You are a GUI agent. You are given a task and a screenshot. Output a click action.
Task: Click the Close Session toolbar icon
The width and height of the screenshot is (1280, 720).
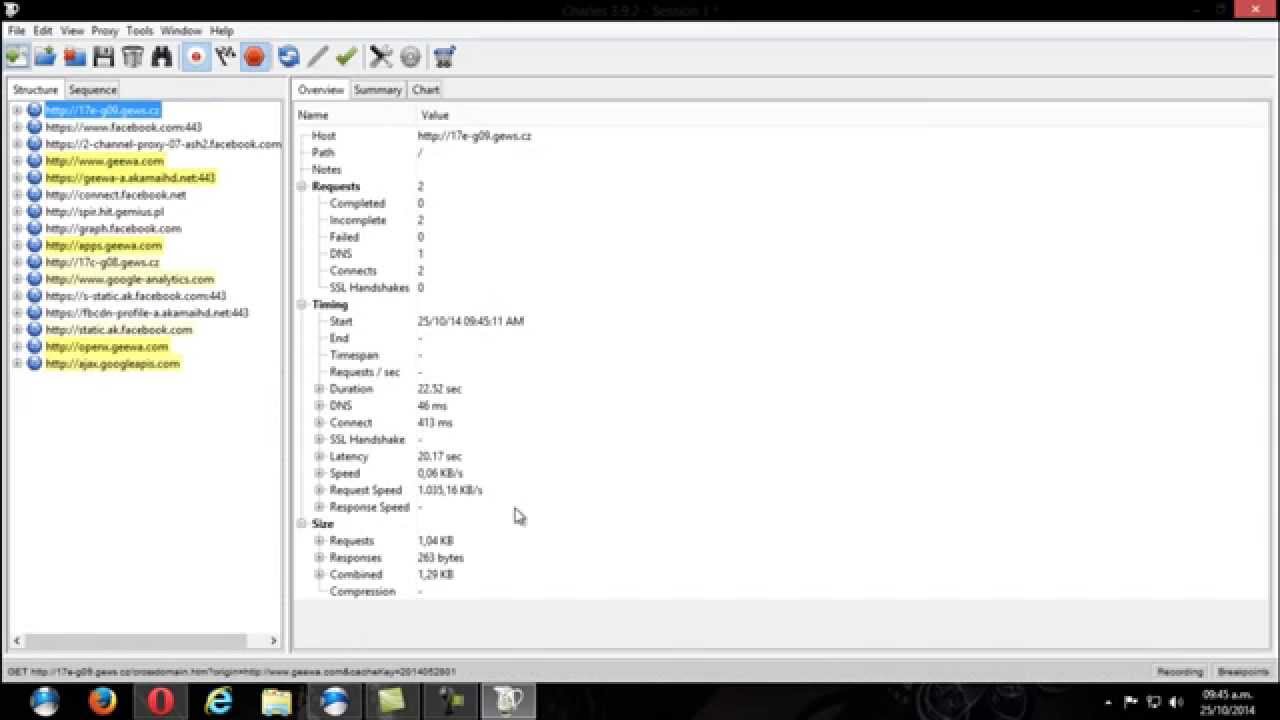coord(74,57)
